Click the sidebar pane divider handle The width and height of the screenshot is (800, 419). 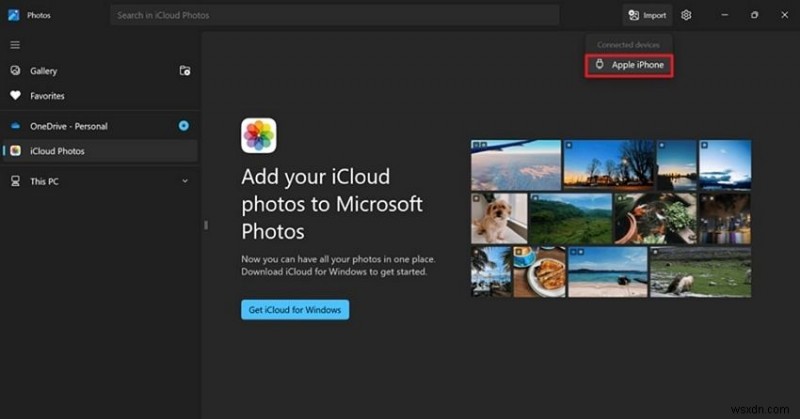point(206,225)
